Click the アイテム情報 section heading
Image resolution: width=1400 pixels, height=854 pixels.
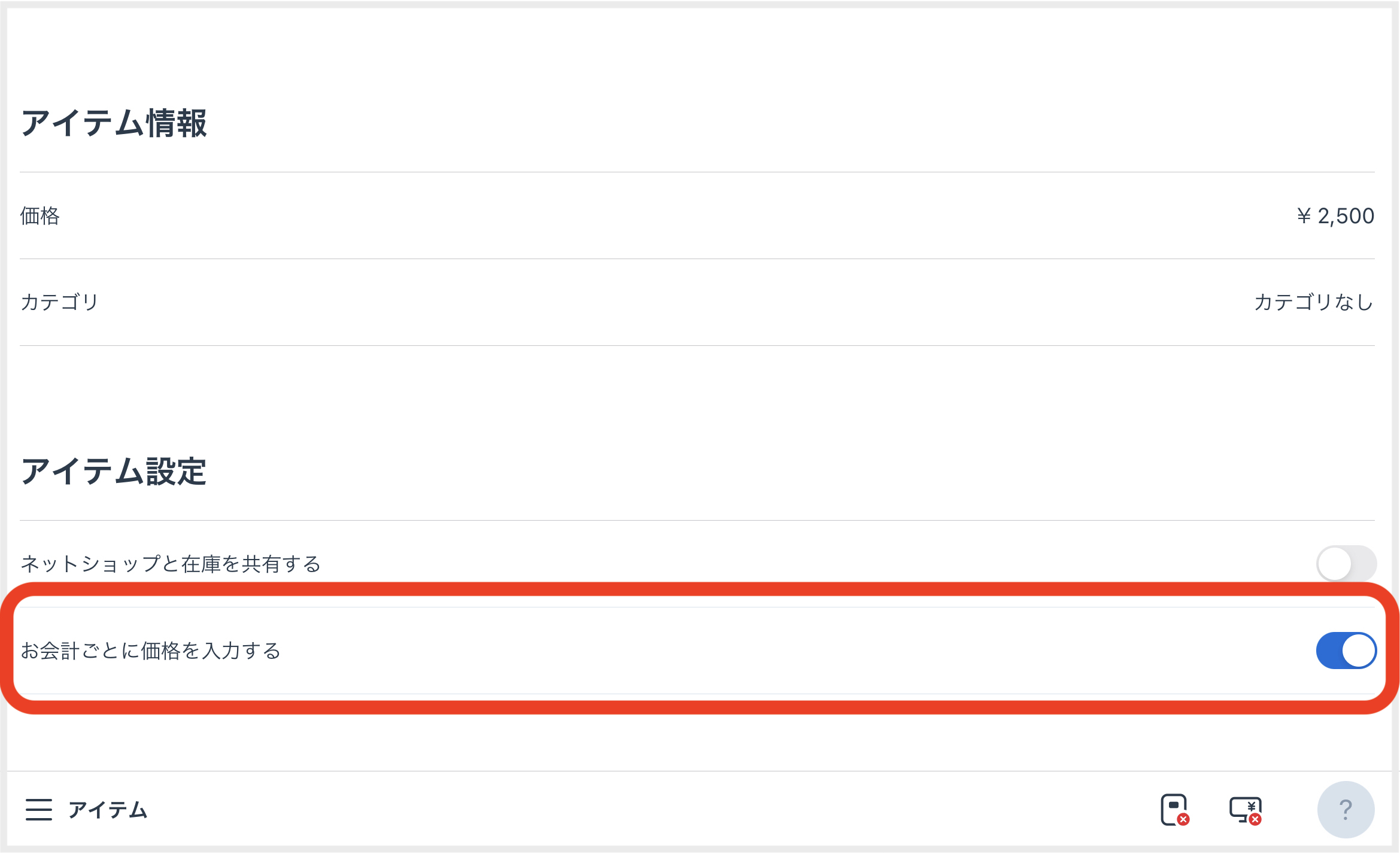coord(114,123)
